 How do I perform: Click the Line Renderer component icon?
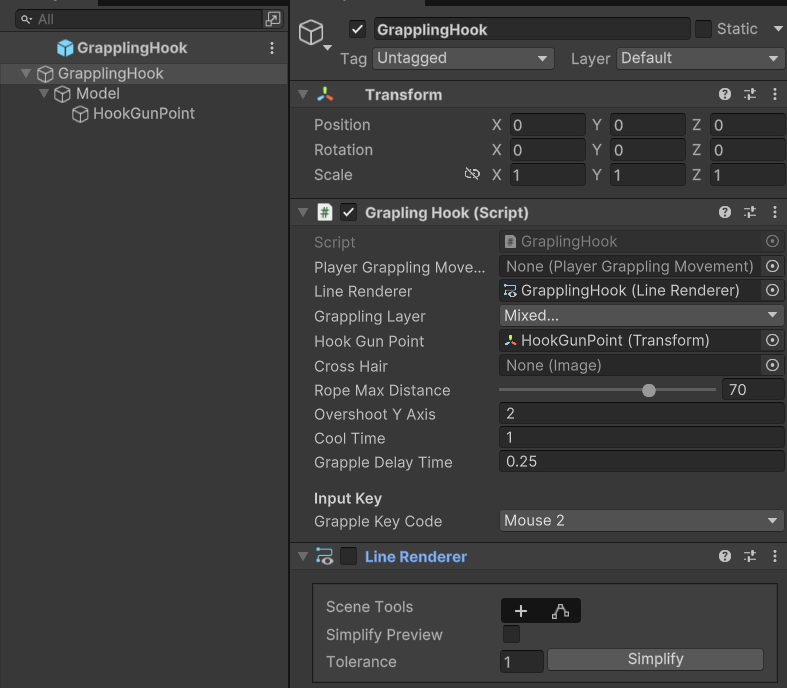click(x=324, y=556)
